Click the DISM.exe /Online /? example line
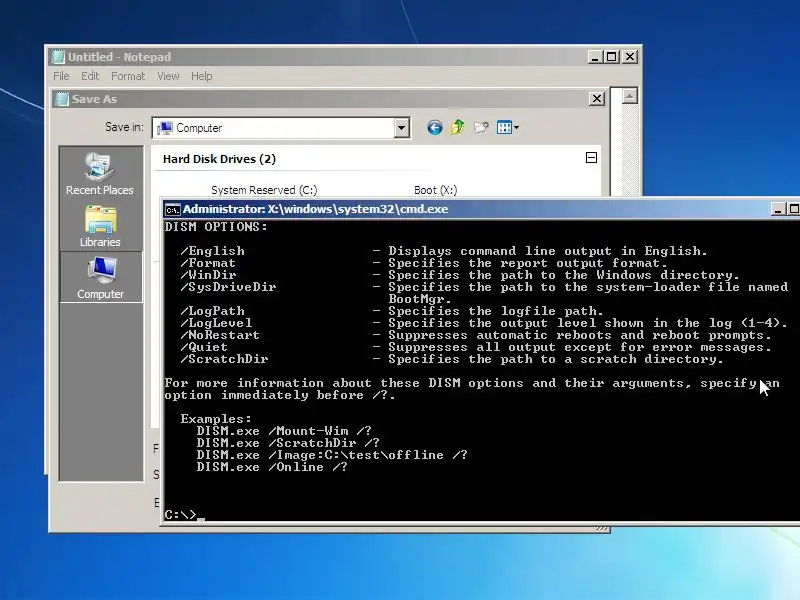Viewport: 800px width, 600px height. [x=271, y=467]
